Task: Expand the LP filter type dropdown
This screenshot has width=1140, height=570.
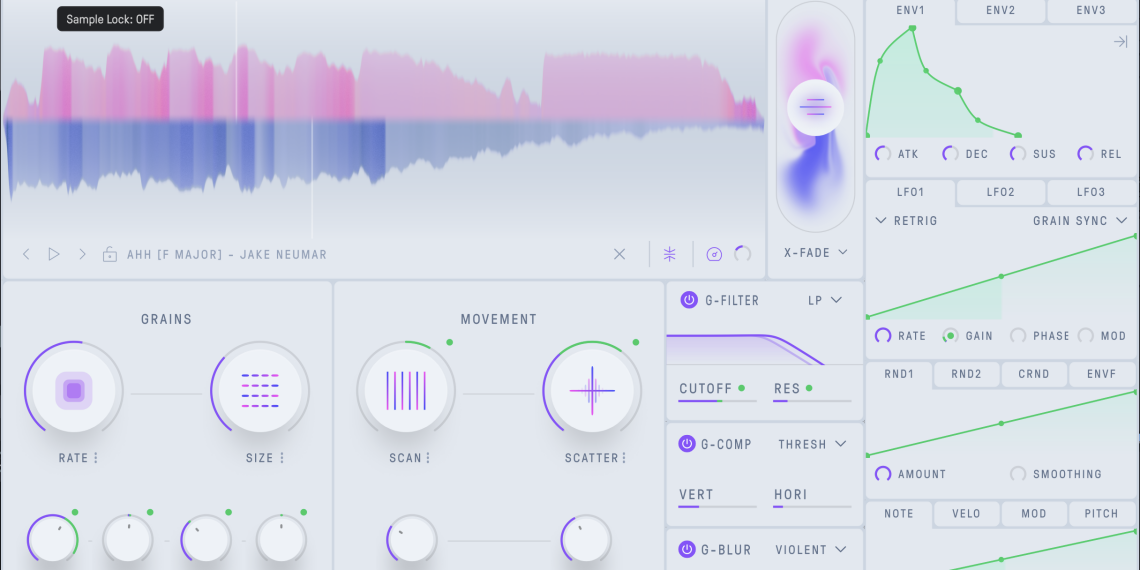Action: tap(825, 300)
